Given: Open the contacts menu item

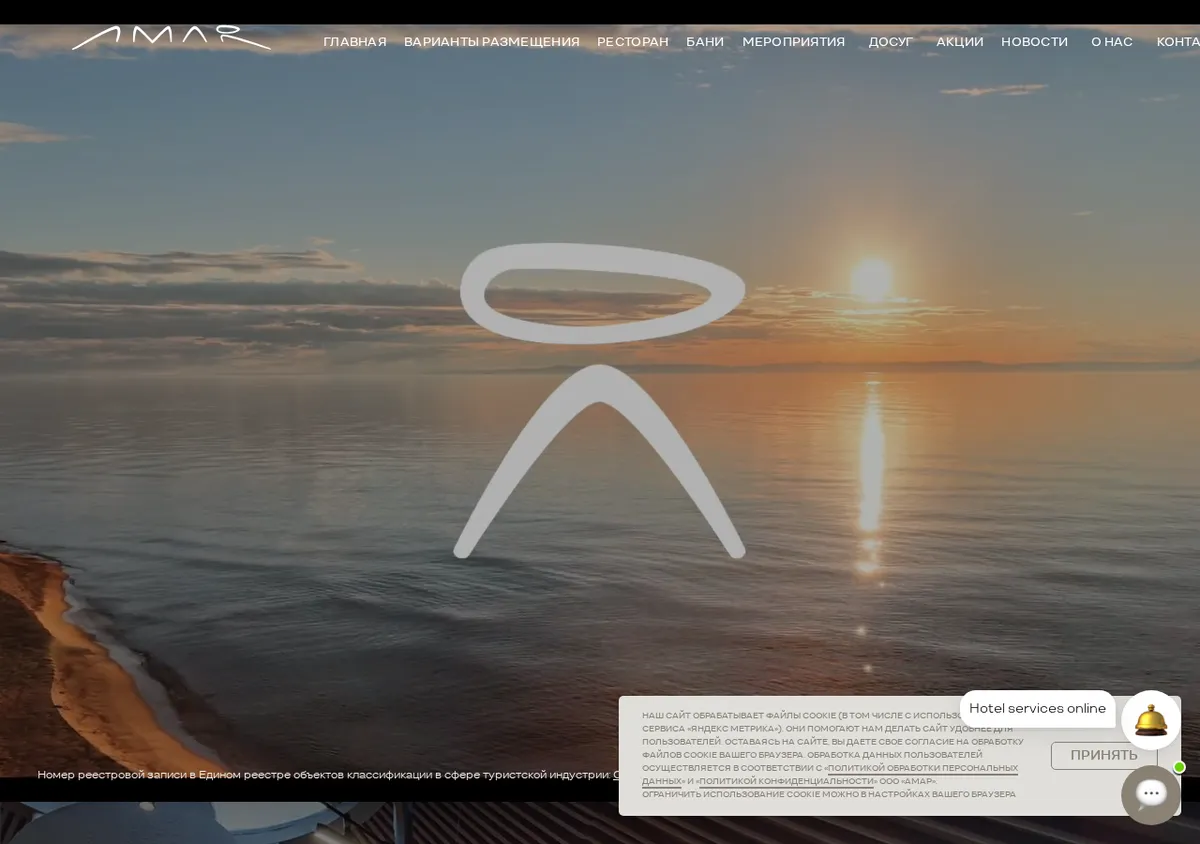Looking at the screenshot, I should (1178, 42).
